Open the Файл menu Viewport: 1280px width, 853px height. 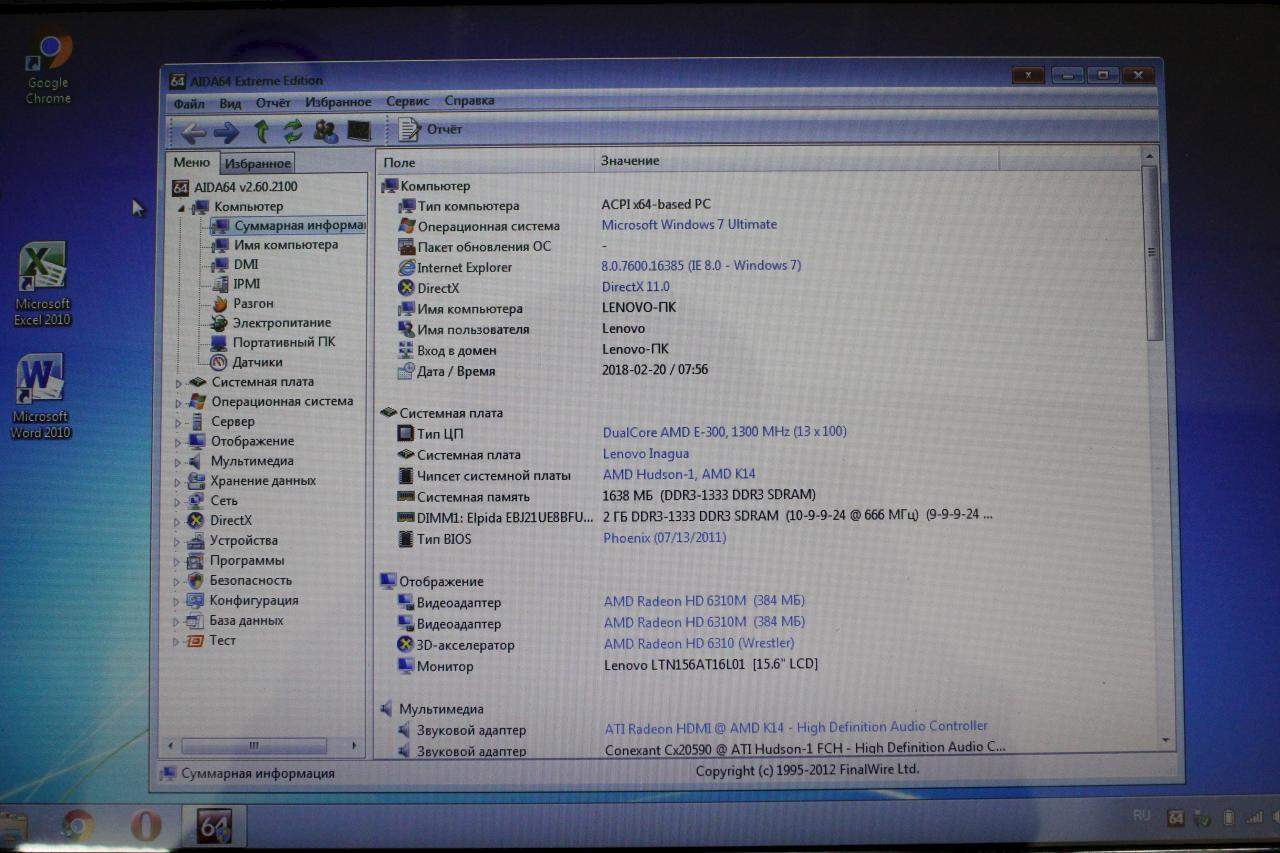point(188,102)
